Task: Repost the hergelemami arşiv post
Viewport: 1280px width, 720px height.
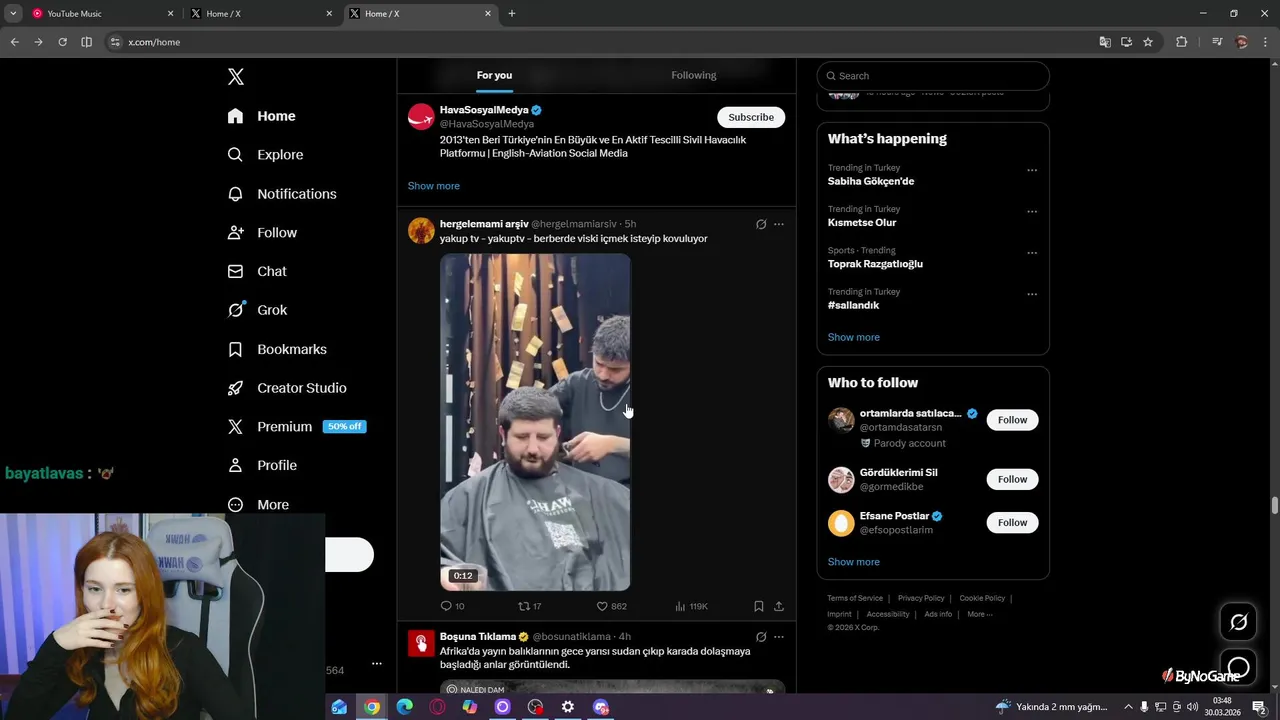Action: pos(529,606)
